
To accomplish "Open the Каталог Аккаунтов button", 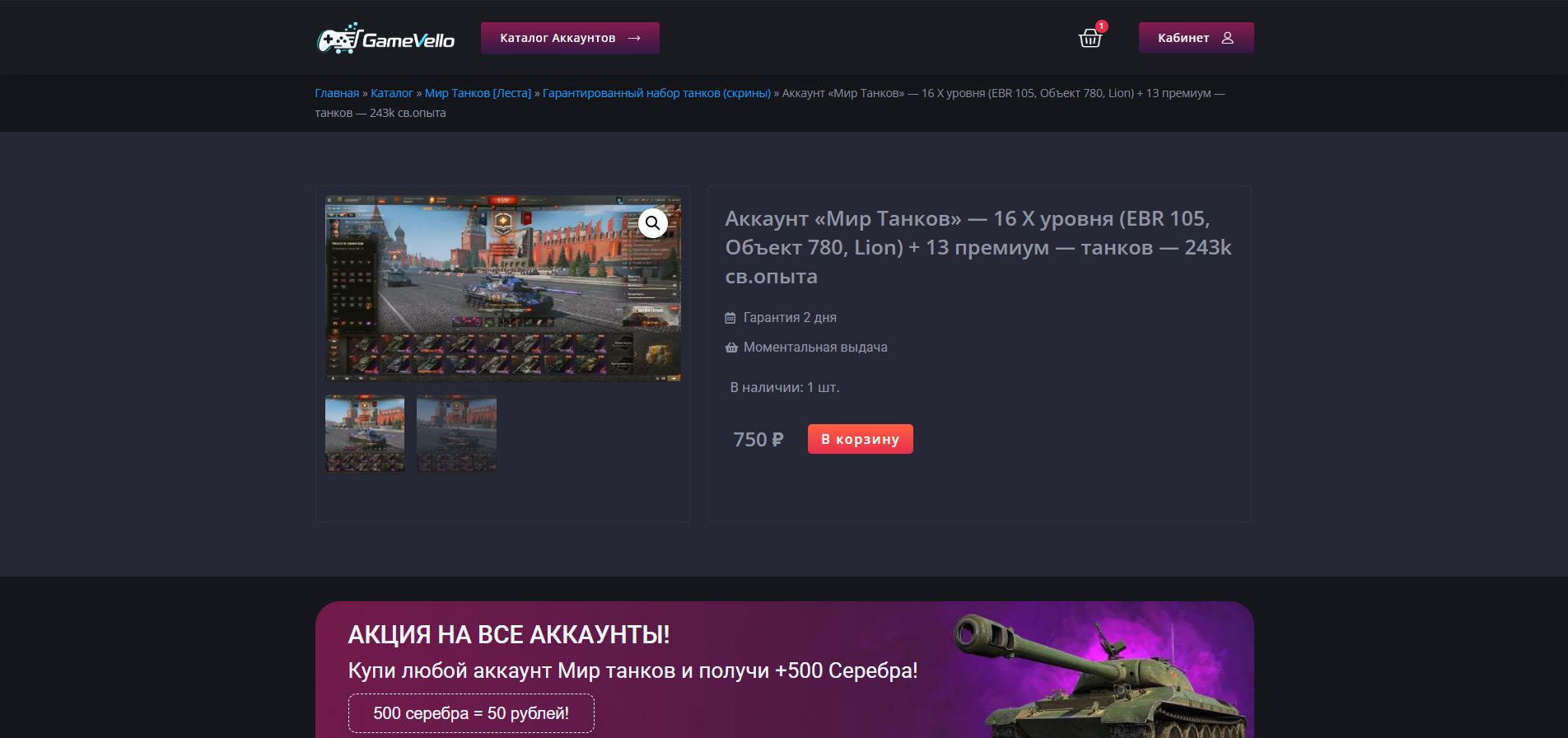I will (570, 38).
